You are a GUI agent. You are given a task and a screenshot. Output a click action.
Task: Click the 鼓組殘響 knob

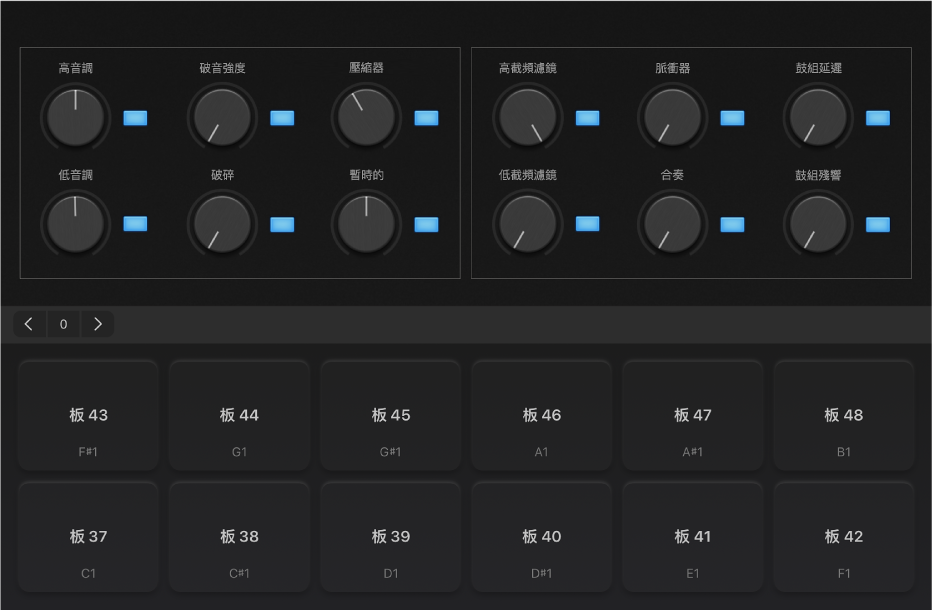tap(818, 224)
